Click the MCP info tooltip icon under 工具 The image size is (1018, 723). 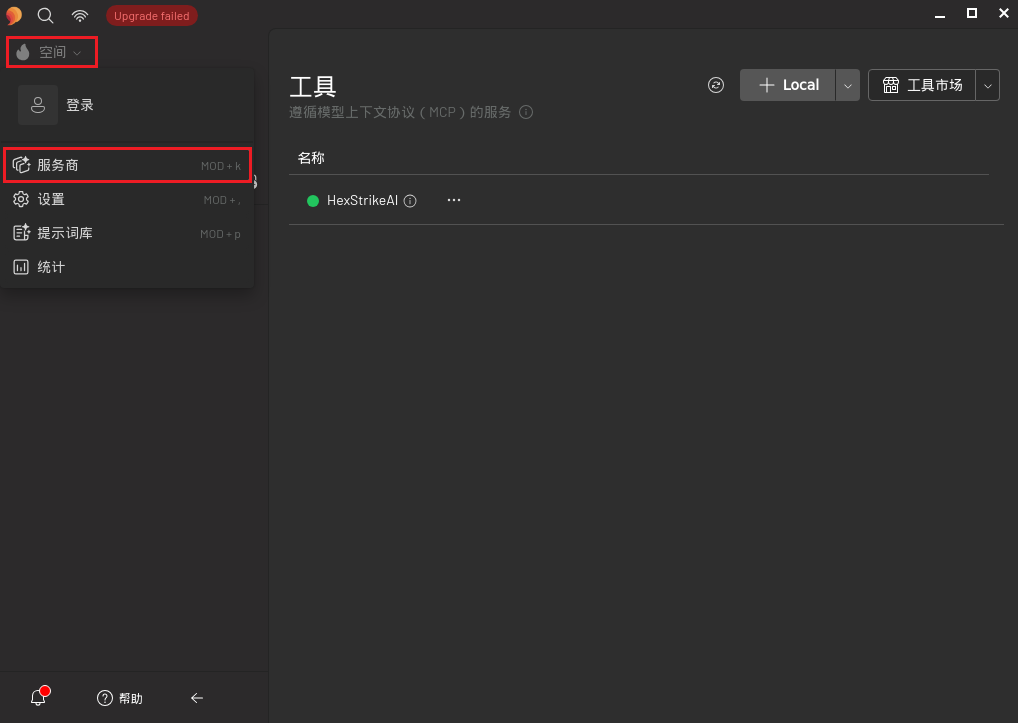coord(526,112)
